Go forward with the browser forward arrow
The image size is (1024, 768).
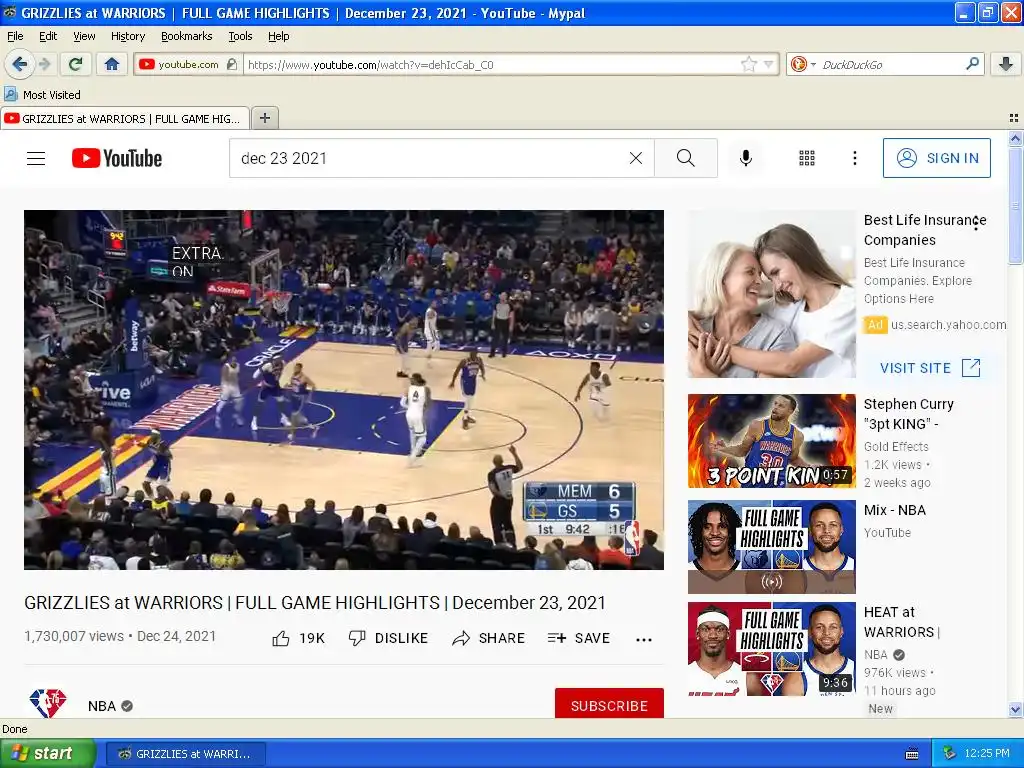pos(44,64)
